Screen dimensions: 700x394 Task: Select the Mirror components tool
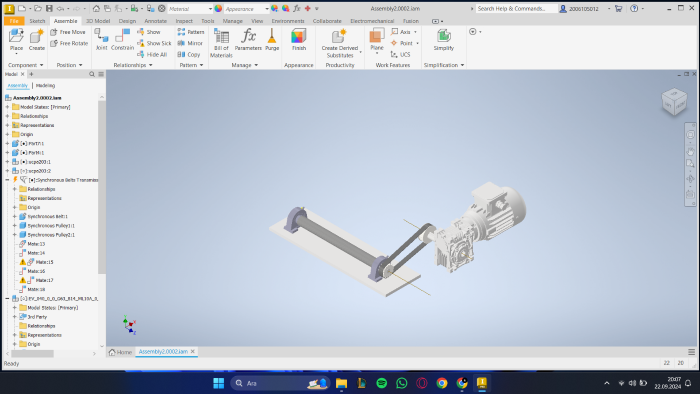coord(190,43)
